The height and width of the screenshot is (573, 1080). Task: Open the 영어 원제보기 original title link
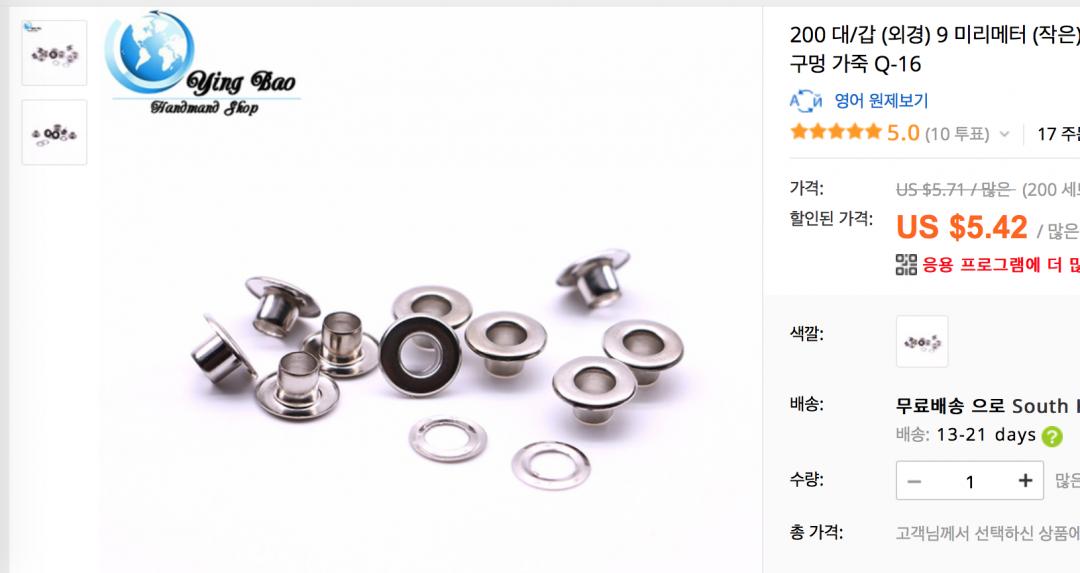pos(881,101)
